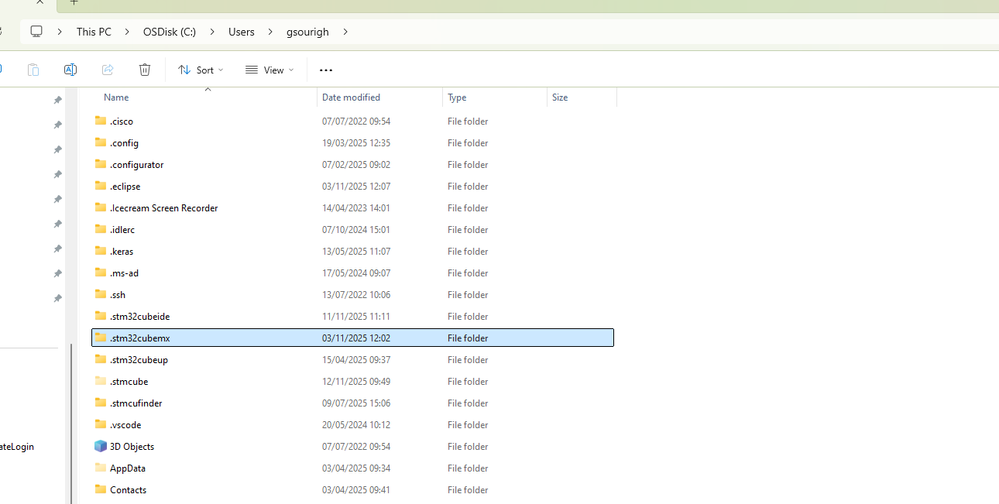The height and width of the screenshot is (504, 999).
Task: Click the AppData folder name
Action: 127,468
